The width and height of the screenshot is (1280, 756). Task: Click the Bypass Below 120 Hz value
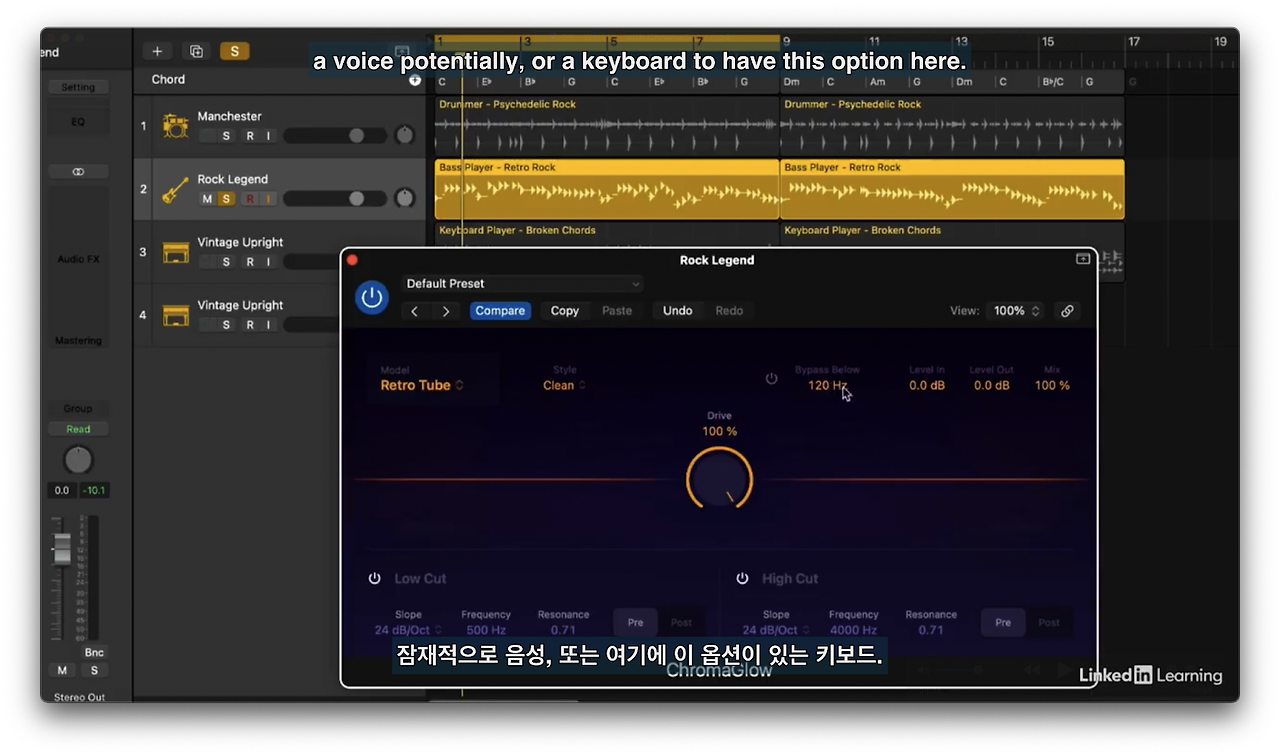click(x=827, y=386)
